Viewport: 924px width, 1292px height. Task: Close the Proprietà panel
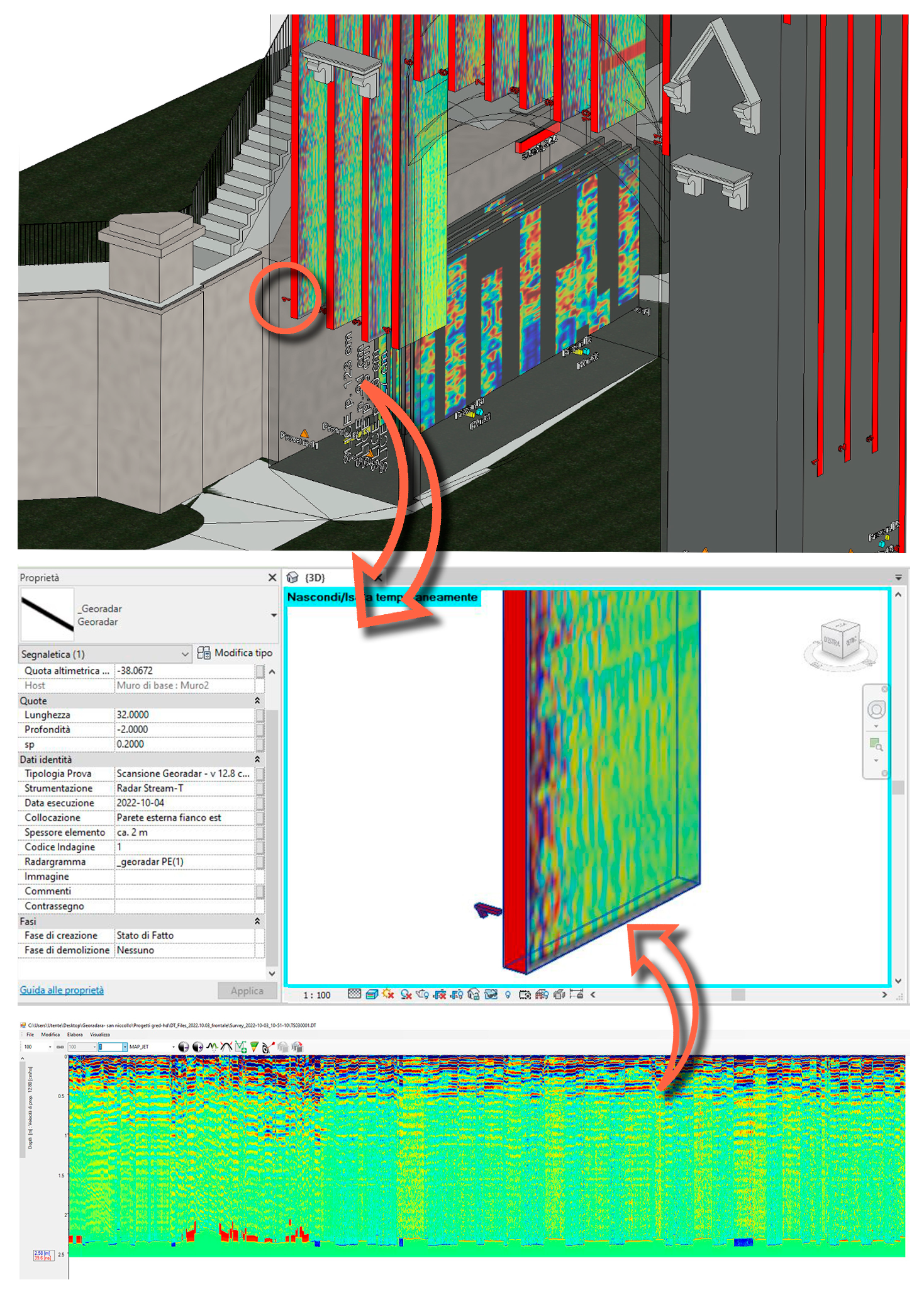(272, 577)
